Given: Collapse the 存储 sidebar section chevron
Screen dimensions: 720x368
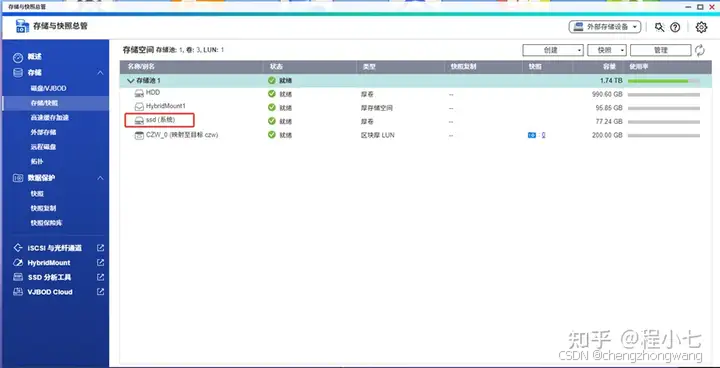Looking at the screenshot, I should tap(100, 73).
